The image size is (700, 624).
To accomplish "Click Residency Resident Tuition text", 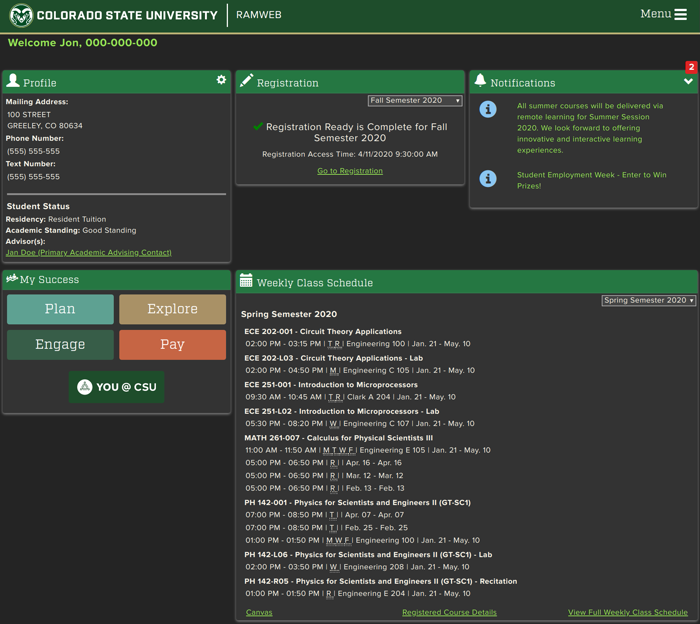I will point(56,219).
